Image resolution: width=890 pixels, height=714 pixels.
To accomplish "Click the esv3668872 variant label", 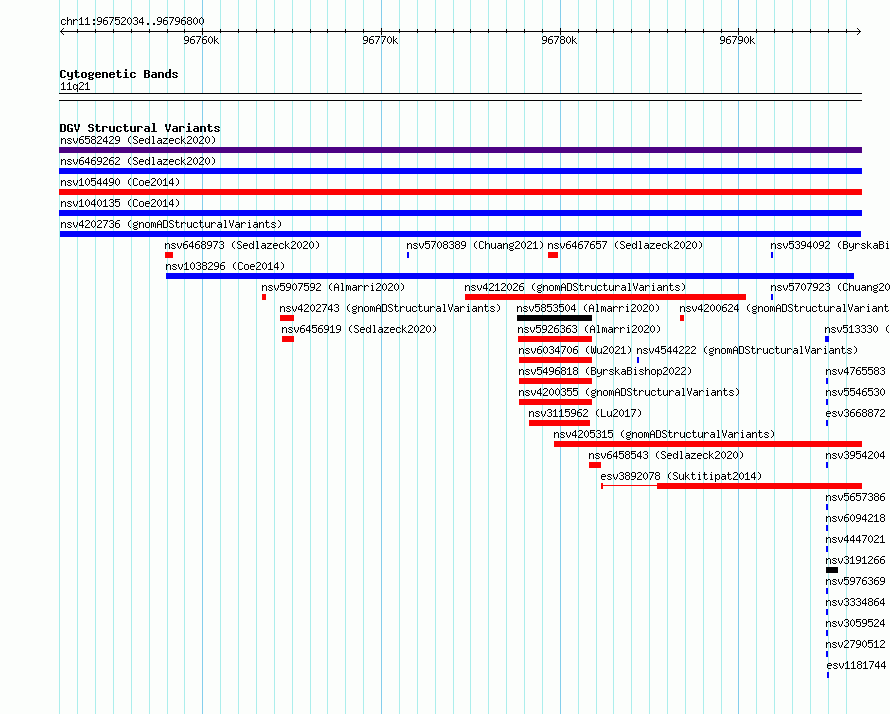I will [x=855, y=413].
